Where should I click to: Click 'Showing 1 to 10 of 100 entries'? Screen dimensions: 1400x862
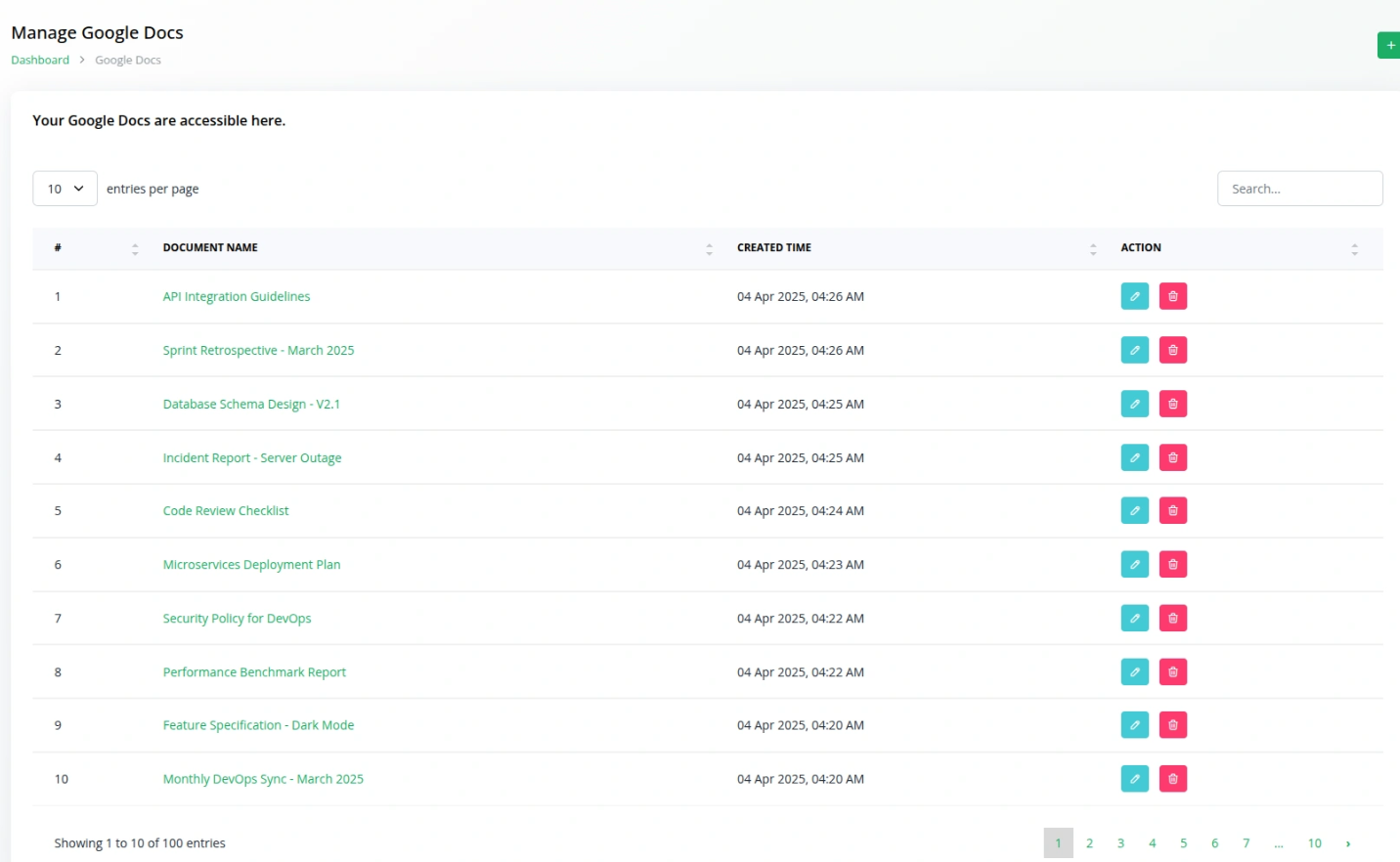tap(140, 842)
